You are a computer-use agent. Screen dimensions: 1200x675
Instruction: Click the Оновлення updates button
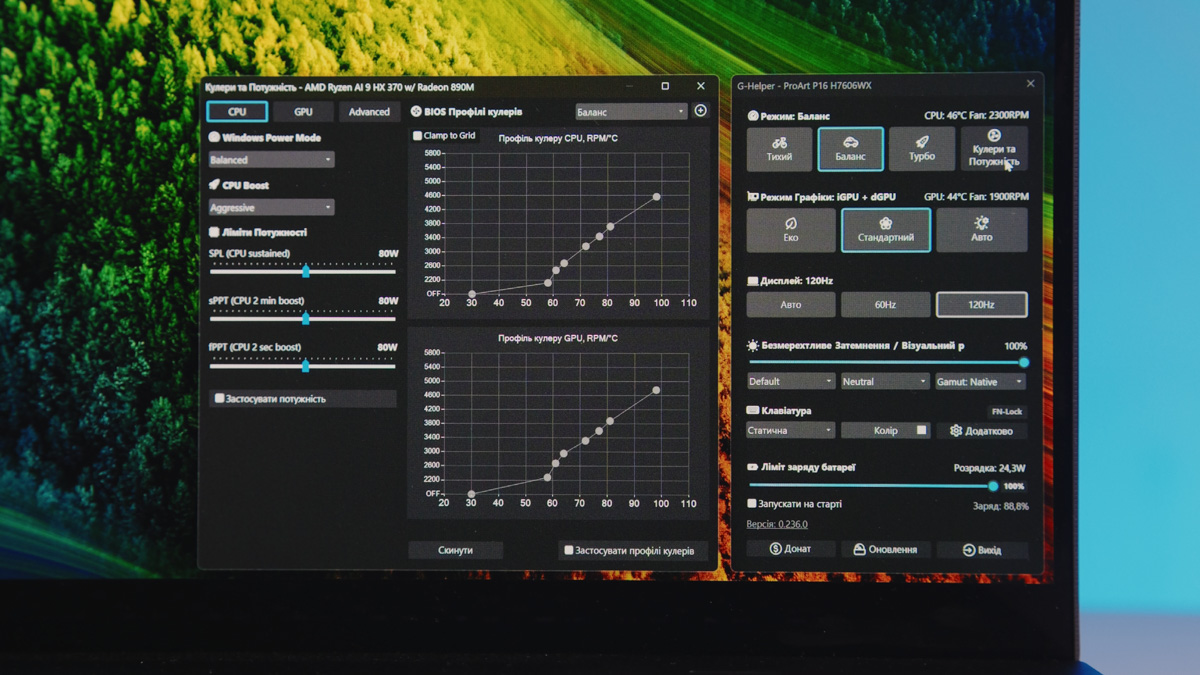(885, 549)
